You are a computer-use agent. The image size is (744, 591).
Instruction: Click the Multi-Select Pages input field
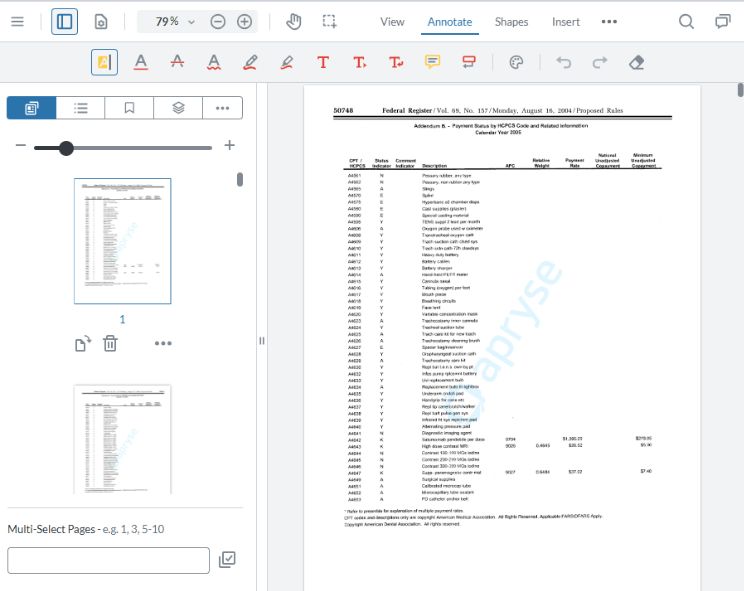108,560
